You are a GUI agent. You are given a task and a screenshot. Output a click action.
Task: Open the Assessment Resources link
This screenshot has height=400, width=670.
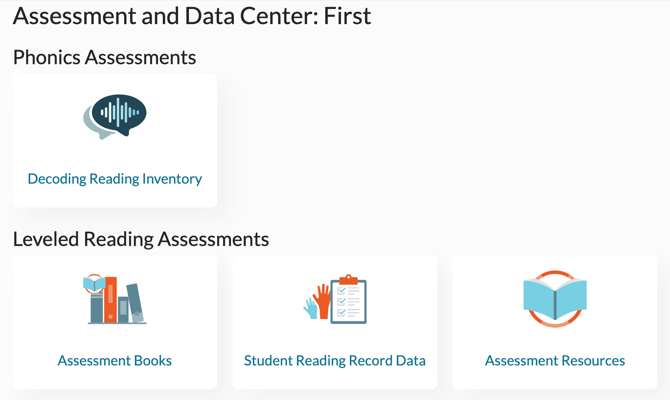555,360
